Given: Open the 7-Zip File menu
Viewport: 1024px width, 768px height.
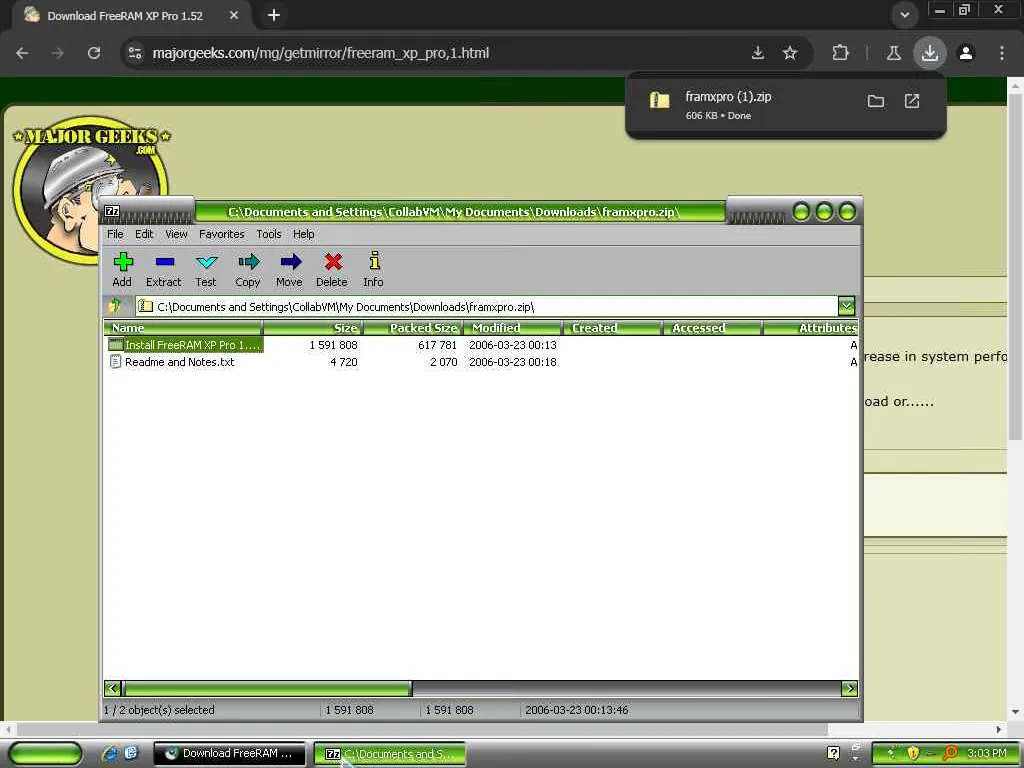Looking at the screenshot, I should tap(115, 234).
